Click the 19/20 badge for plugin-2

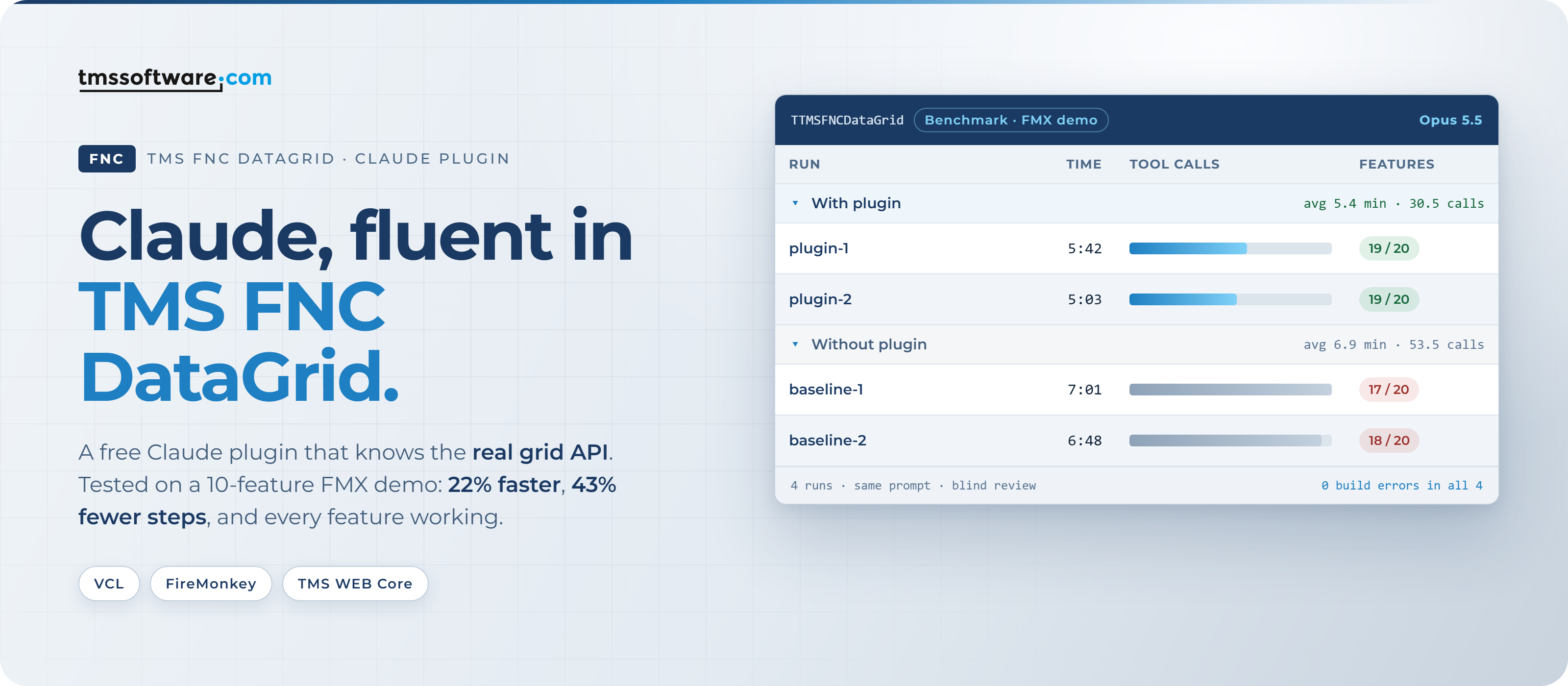[x=1389, y=299]
